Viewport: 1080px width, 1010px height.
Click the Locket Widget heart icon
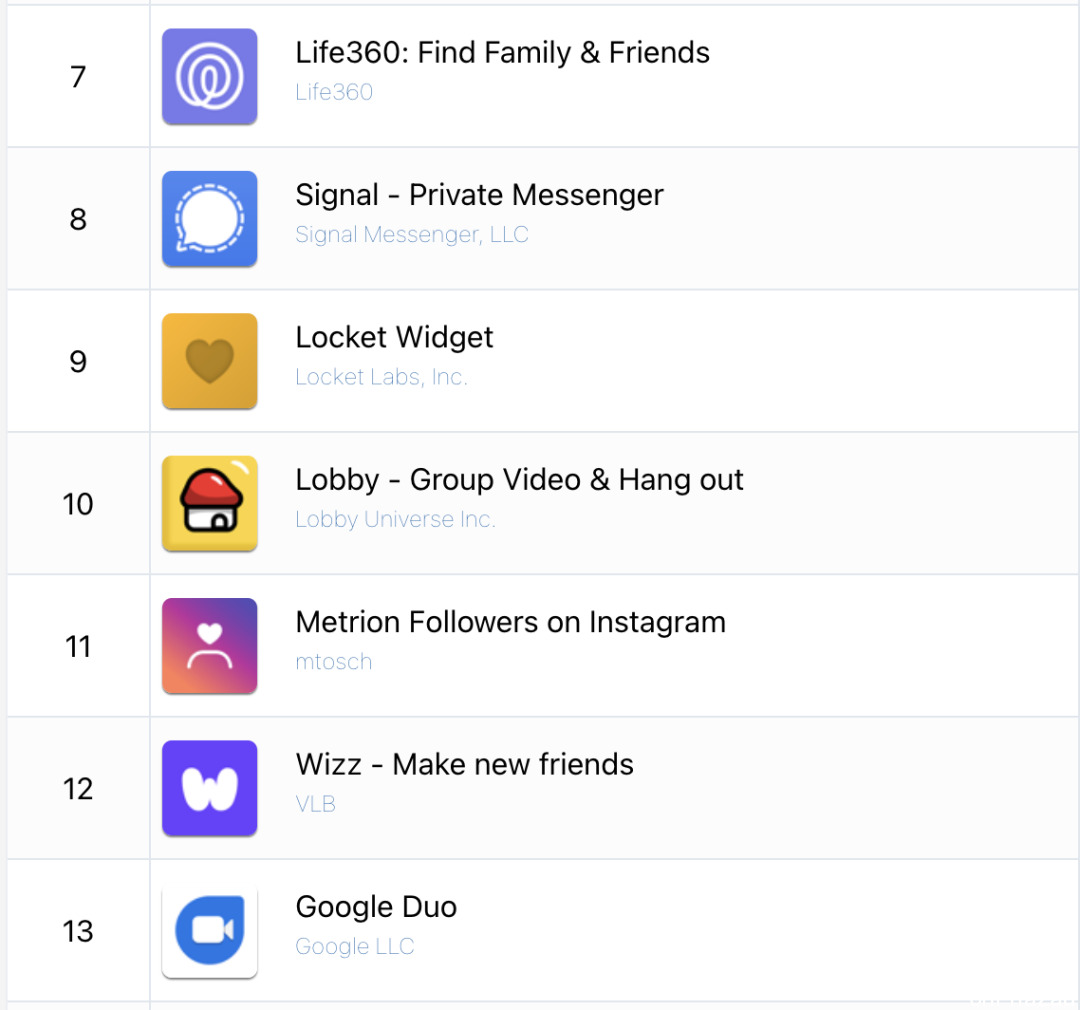coord(209,361)
